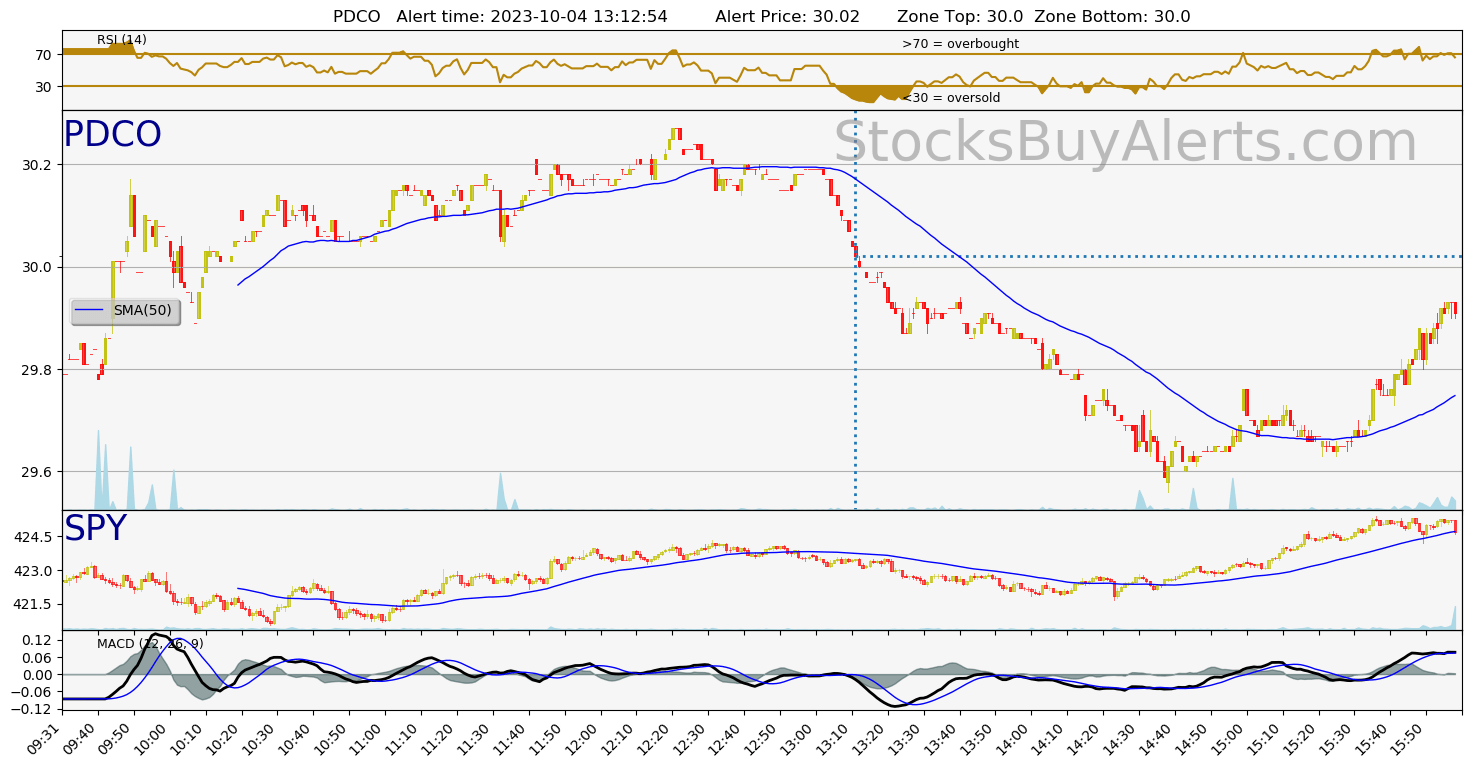Click 'Zone Top: 30.0' in the title
This screenshot has width=1476, height=768.
coord(960,17)
